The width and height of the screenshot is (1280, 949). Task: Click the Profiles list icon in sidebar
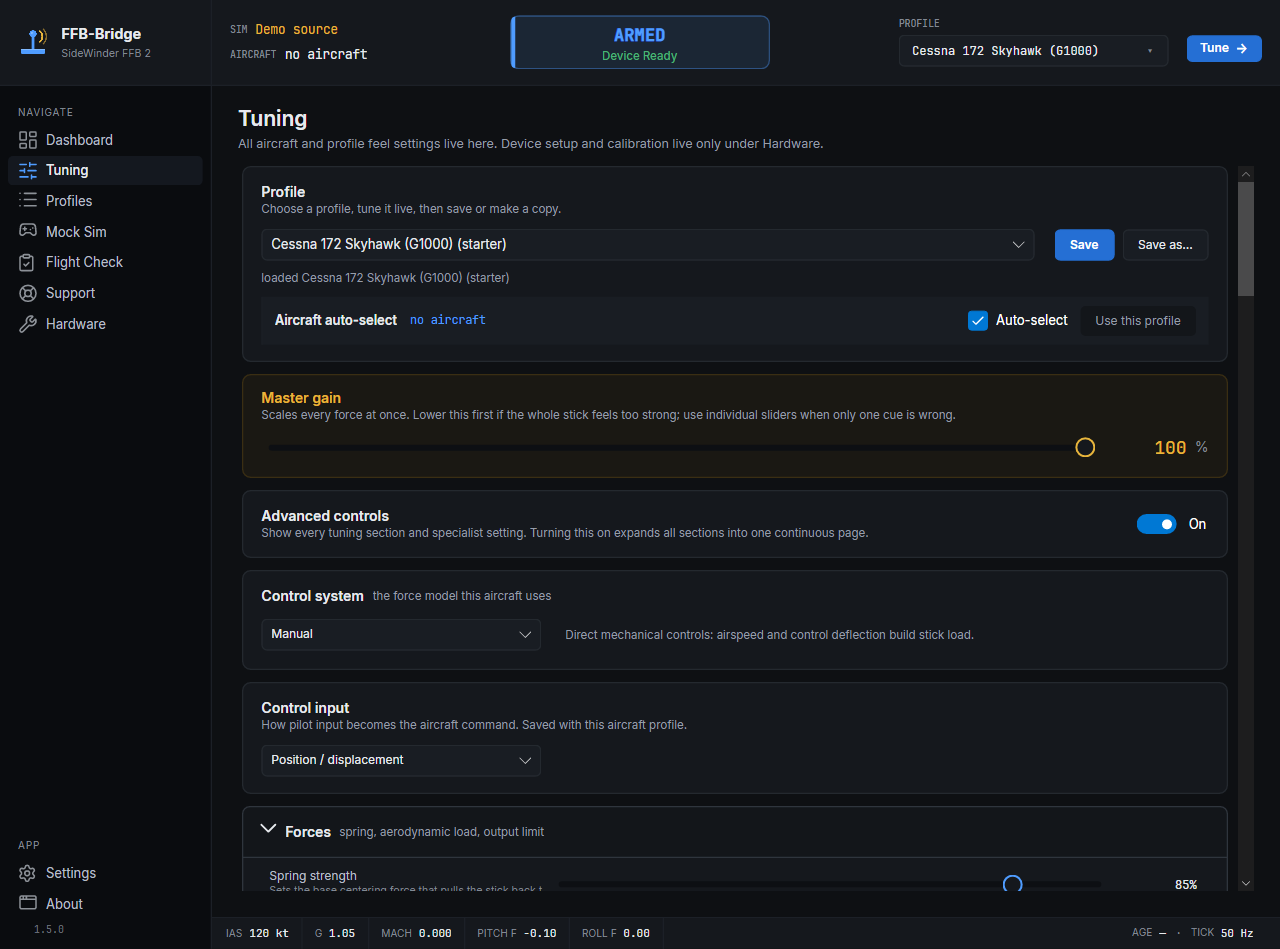click(28, 201)
